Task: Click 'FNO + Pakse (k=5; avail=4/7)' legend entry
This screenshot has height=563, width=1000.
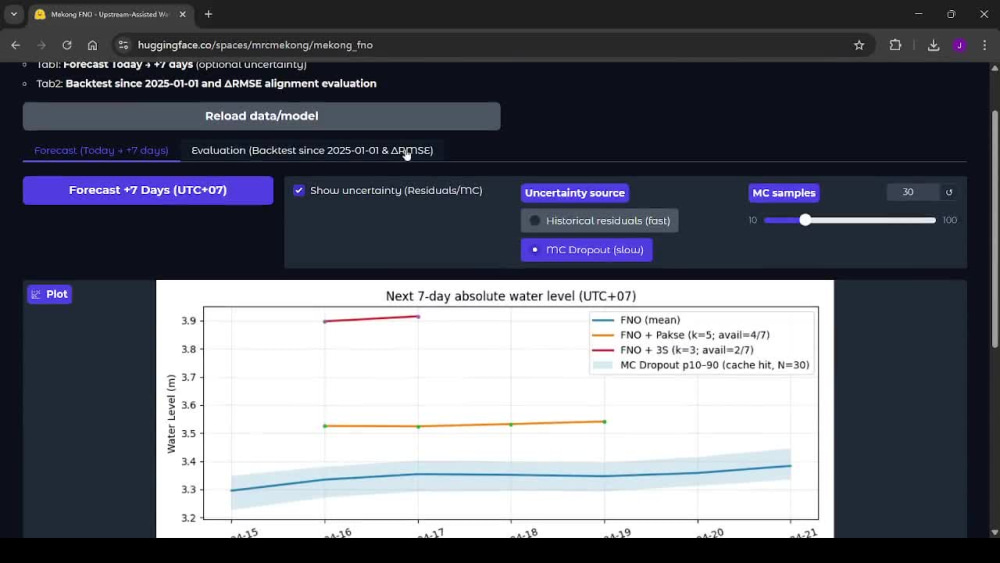Action: (681, 335)
